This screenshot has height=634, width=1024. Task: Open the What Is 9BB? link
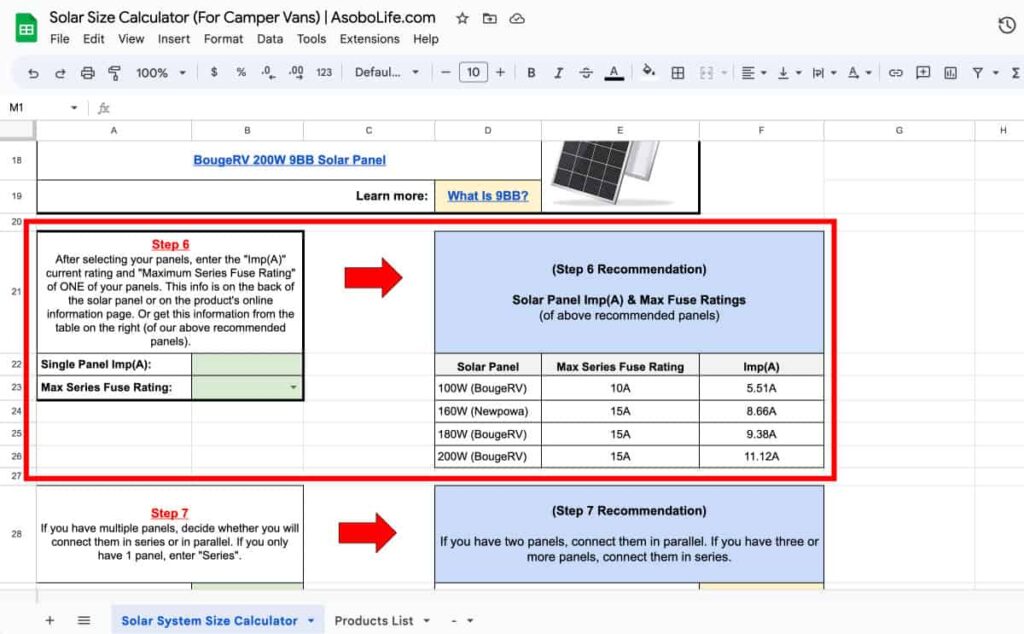click(488, 196)
